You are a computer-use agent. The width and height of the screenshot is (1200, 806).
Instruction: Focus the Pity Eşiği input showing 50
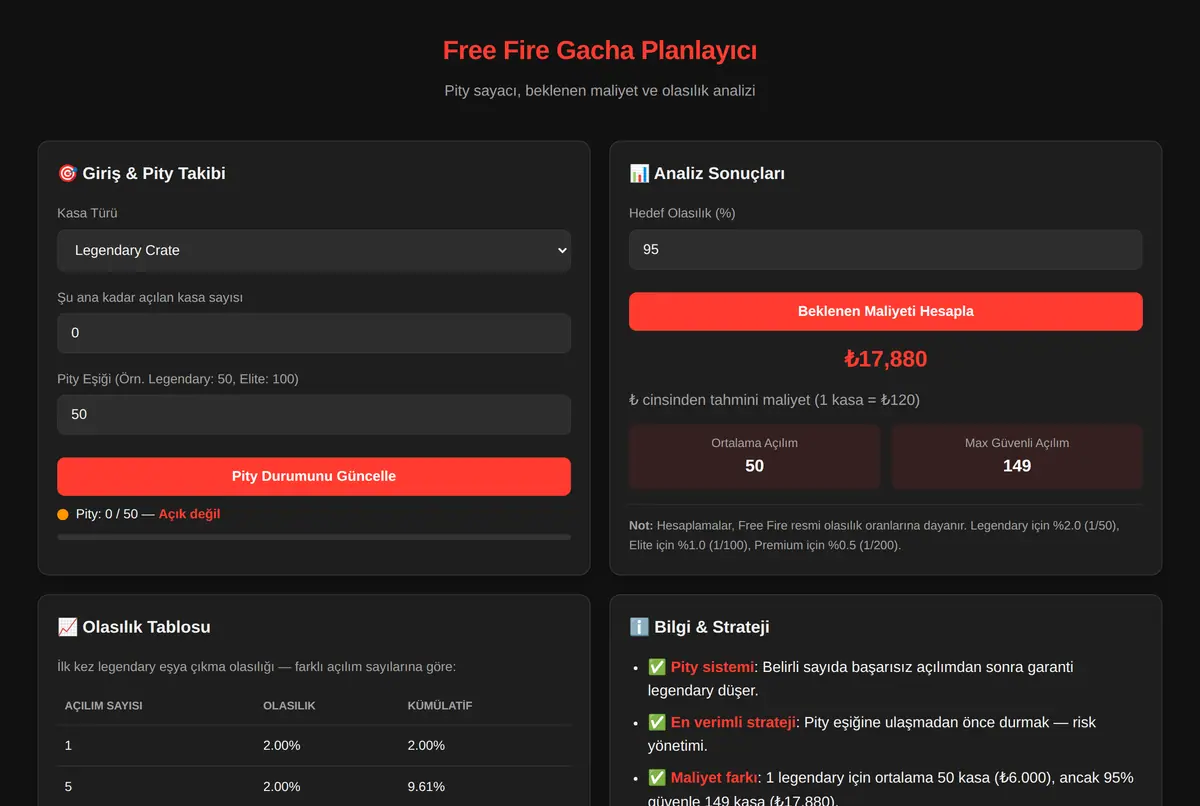click(x=314, y=414)
